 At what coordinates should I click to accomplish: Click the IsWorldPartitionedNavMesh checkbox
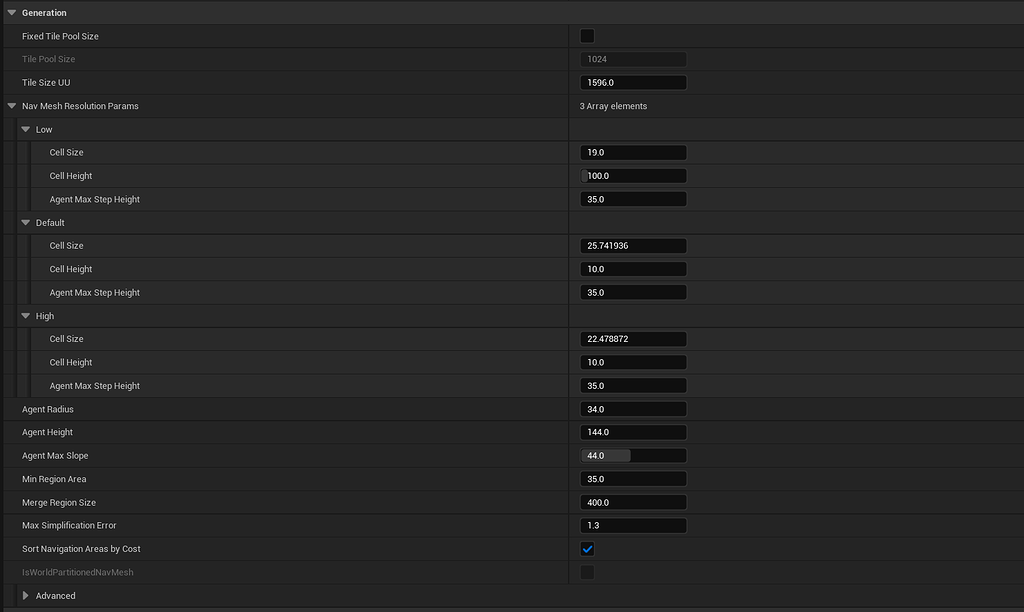tap(587, 572)
